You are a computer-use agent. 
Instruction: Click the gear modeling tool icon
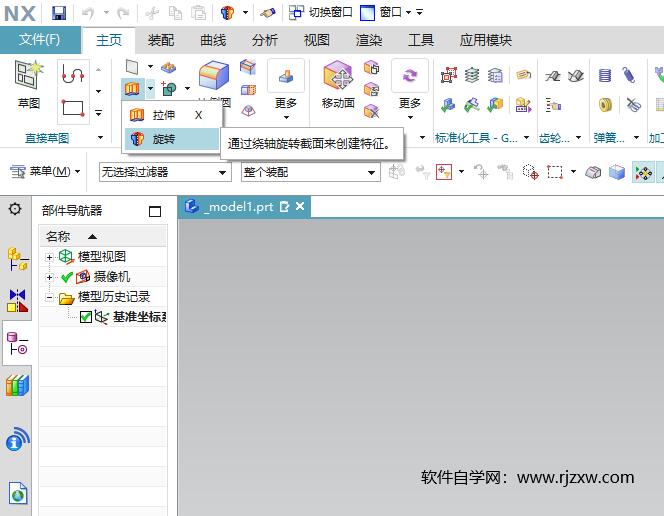552,76
